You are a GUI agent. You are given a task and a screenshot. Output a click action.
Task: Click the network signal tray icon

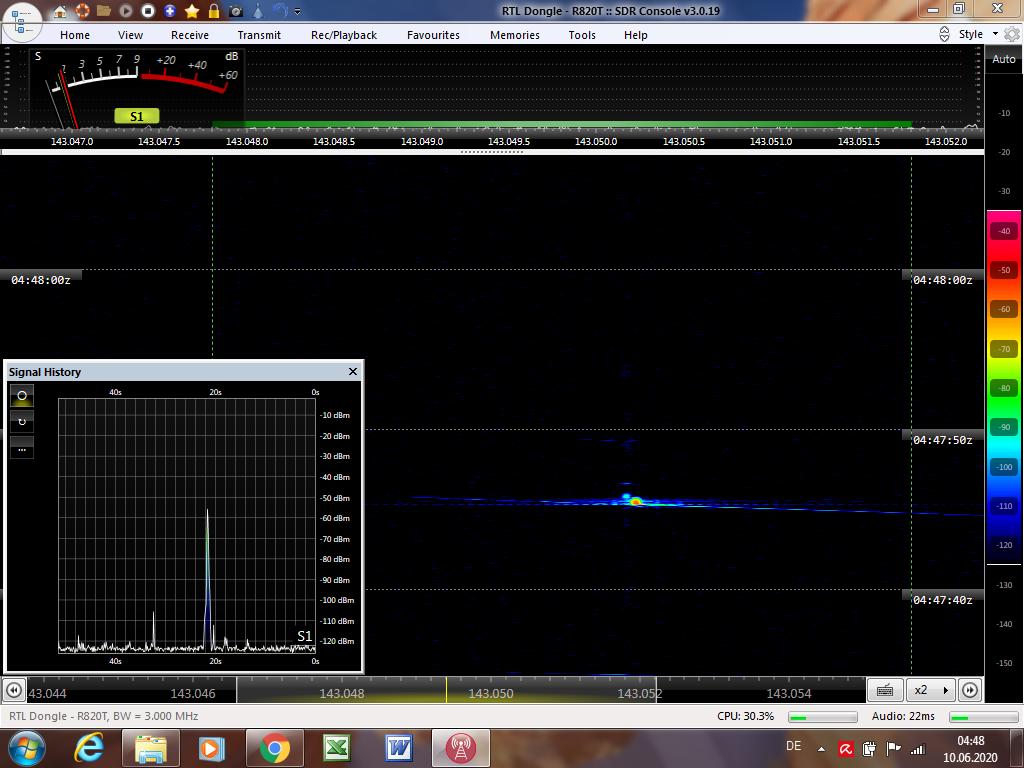918,749
